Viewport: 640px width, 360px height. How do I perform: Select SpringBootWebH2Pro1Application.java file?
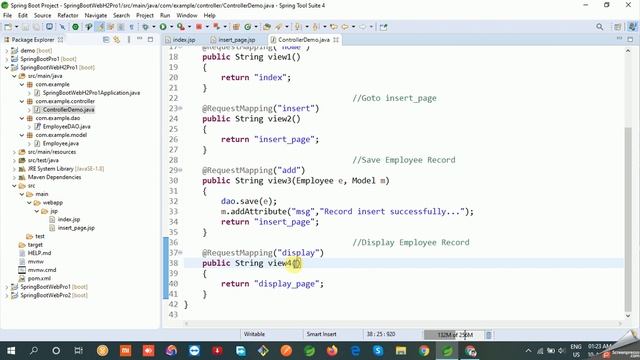pyautogui.click(x=91, y=93)
